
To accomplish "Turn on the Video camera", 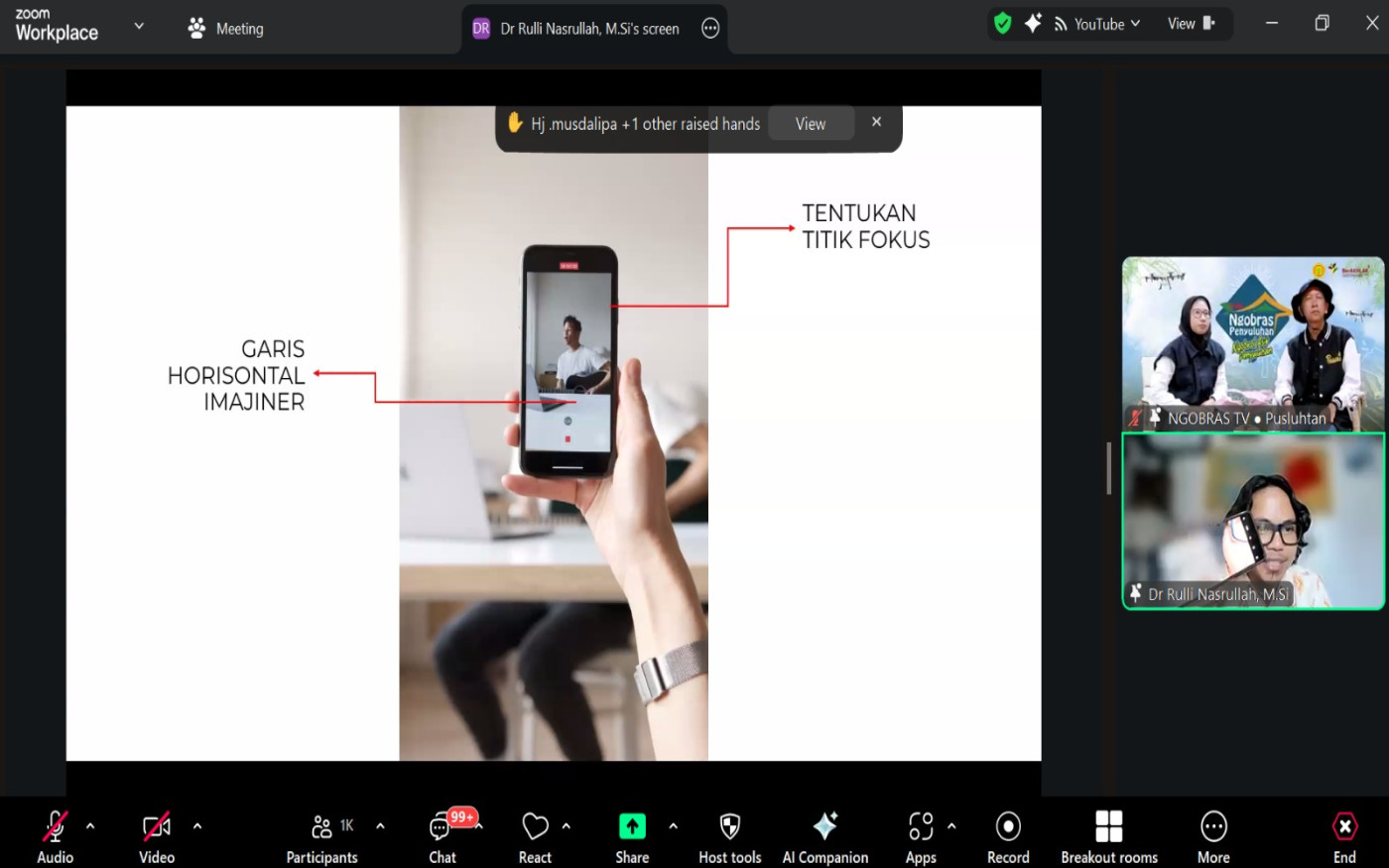I will (x=157, y=827).
